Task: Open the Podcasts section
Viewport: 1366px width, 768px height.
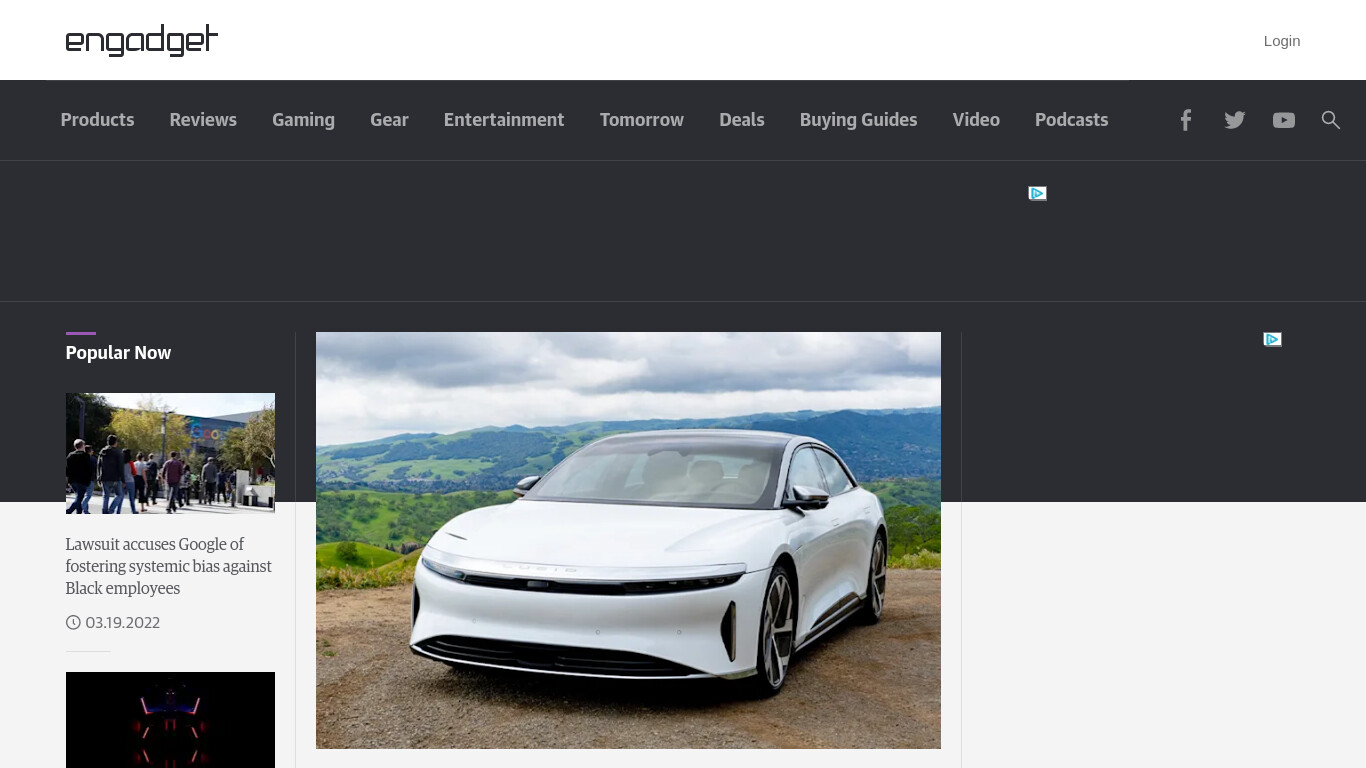Action: click(x=1071, y=120)
